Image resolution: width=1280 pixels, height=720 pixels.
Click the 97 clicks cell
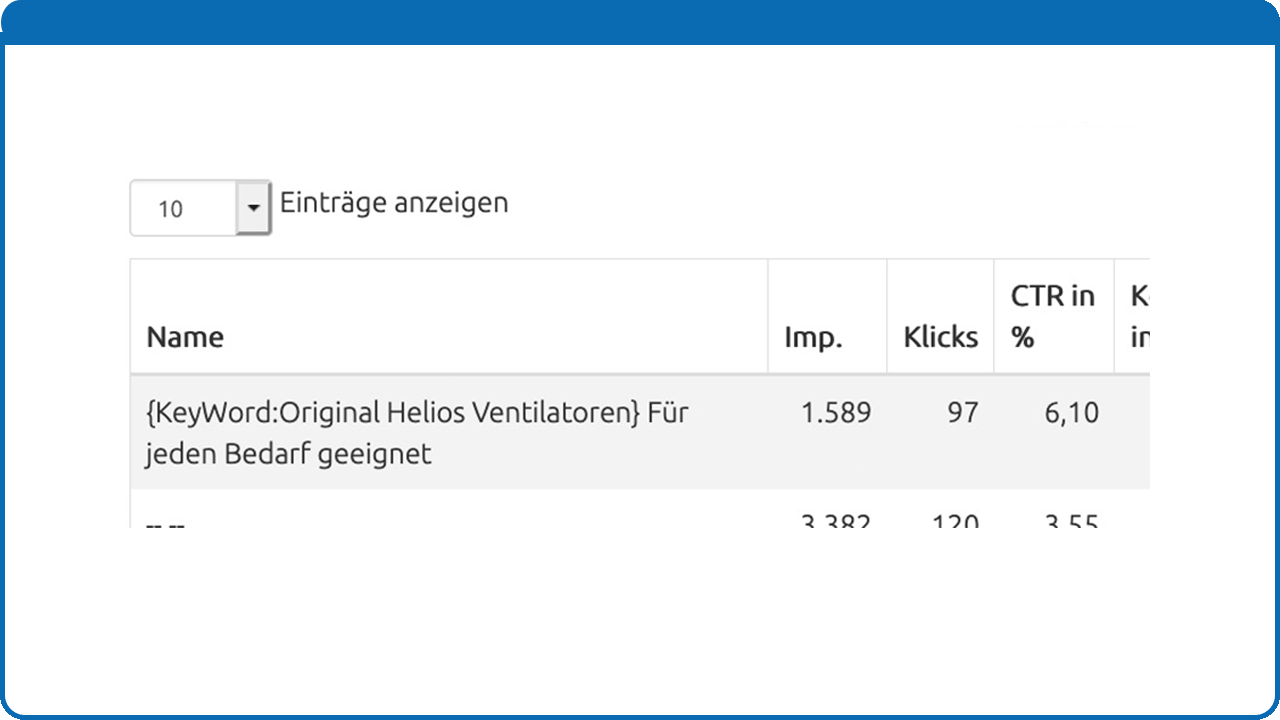(940, 432)
